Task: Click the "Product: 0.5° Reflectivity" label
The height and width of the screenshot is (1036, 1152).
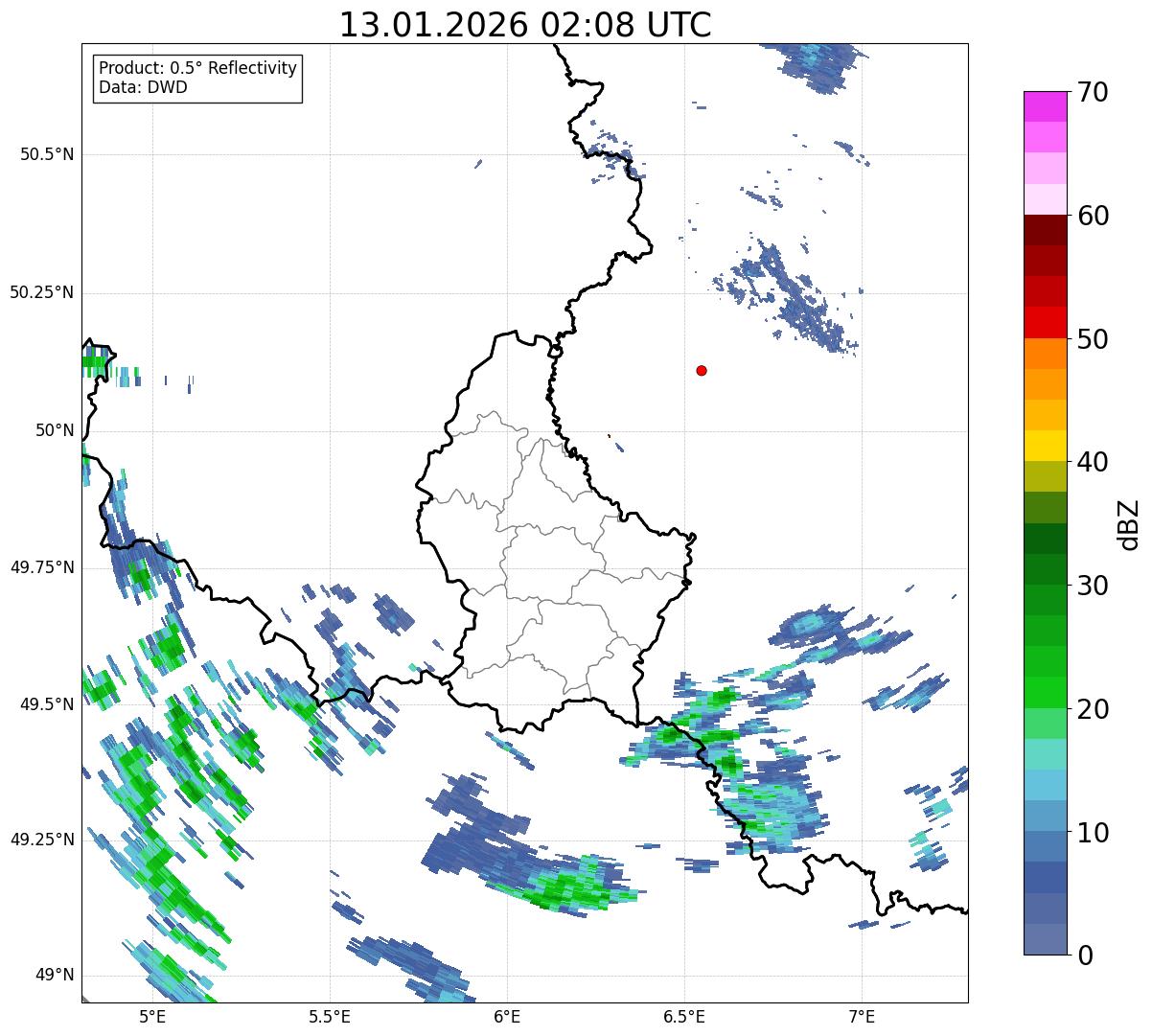Action: click(x=198, y=69)
